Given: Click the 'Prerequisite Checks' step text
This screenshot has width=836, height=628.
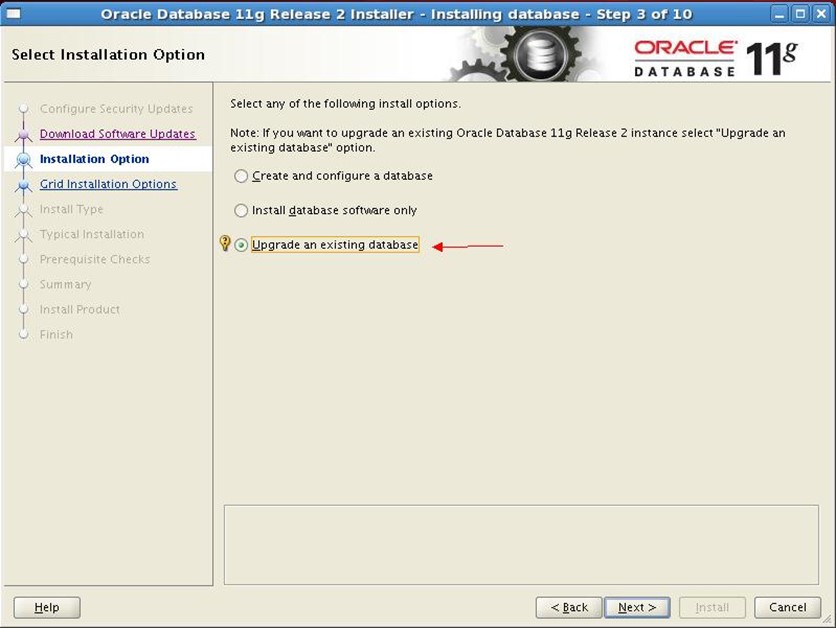Looking at the screenshot, I should tap(95, 259).
